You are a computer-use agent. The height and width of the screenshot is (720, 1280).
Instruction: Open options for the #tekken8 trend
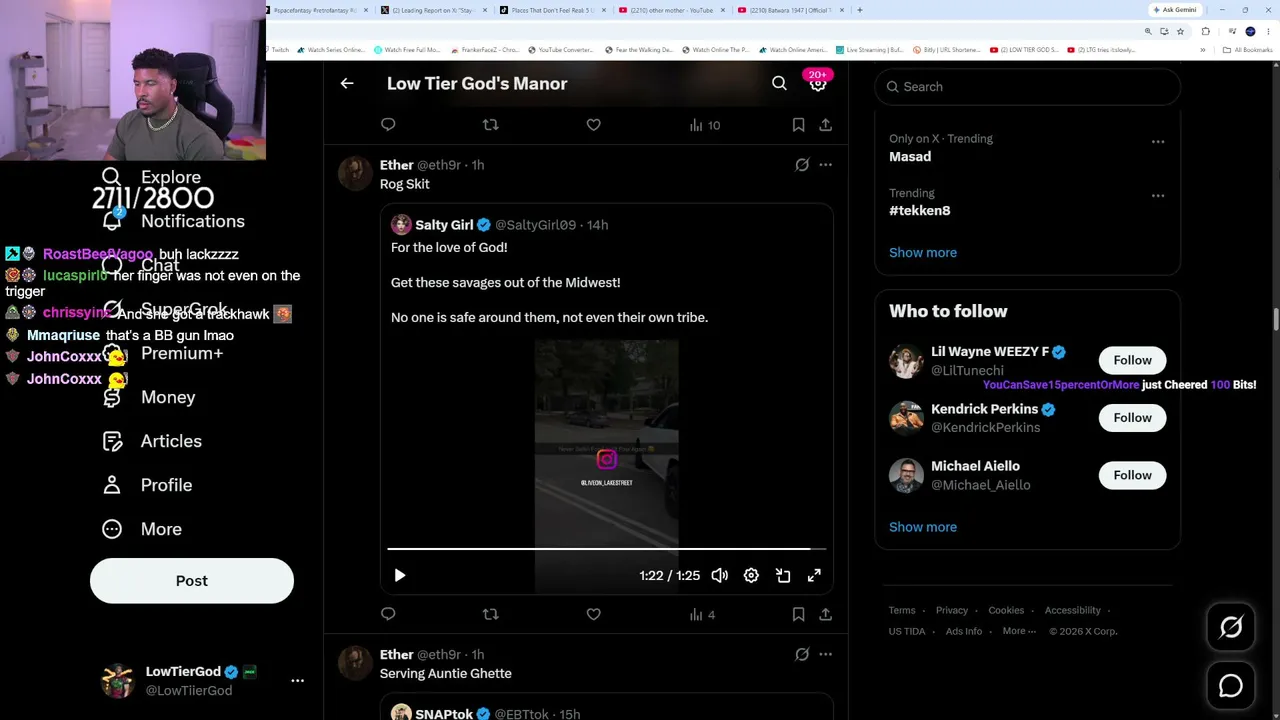pyautogui.click(x=1158, y=196)
